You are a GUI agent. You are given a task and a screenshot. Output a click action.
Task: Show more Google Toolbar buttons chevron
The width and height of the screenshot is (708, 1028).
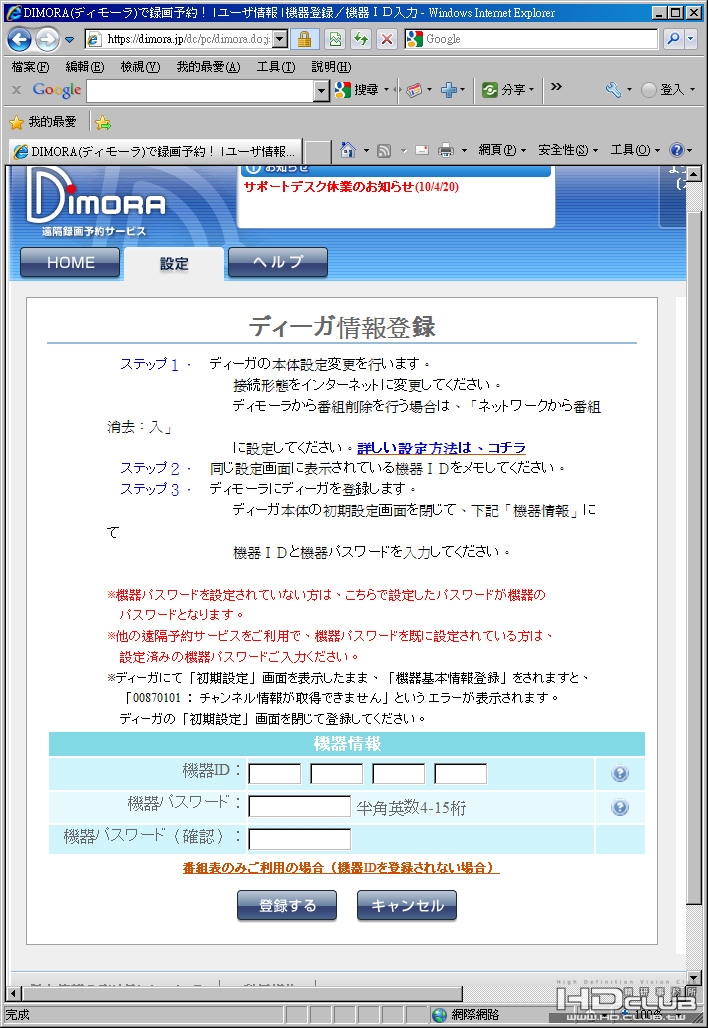click(557, 87)
